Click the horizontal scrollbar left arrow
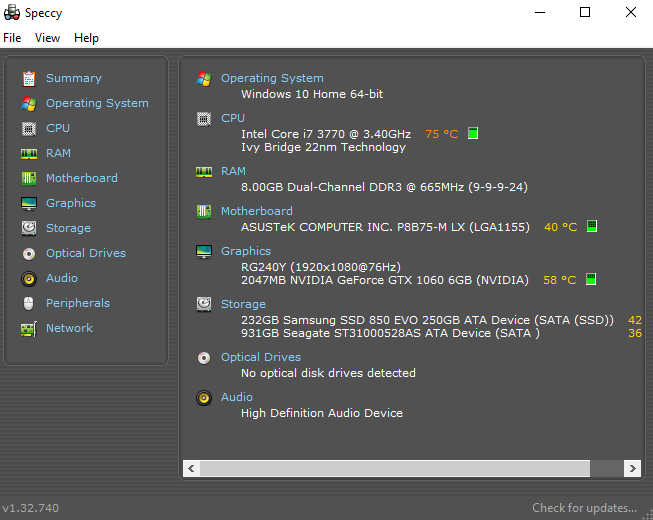Screen dimensions: 653x520 [191, 468]
